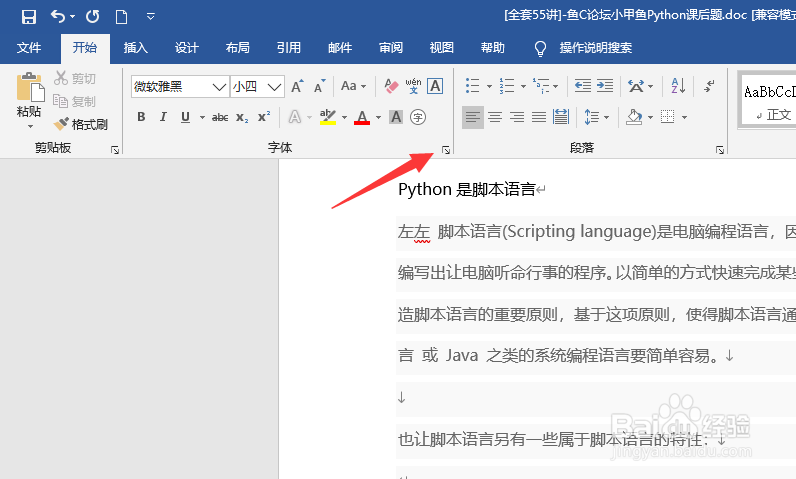
Task: Center the paragraph text
Action: pyautogui.click(x=495, y=117)
